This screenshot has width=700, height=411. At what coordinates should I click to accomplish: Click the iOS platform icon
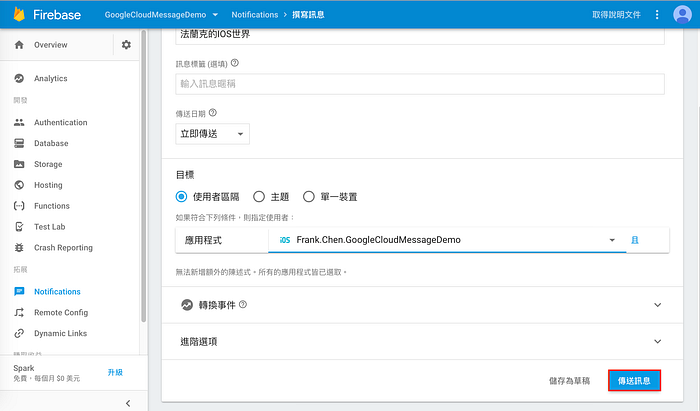coord(285,240)
